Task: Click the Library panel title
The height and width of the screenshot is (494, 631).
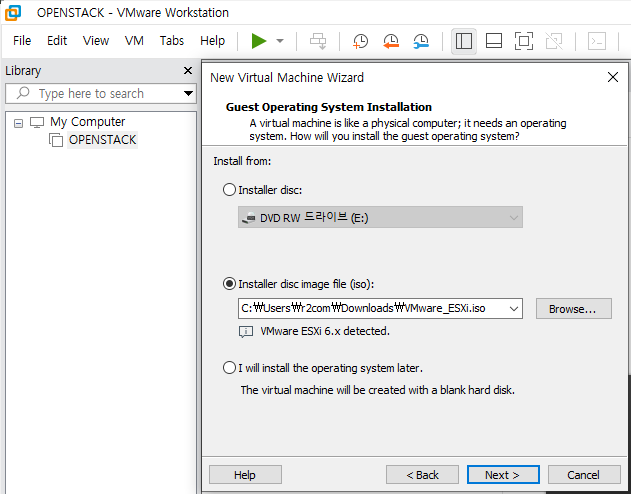Action: click(x=23, y=71)
